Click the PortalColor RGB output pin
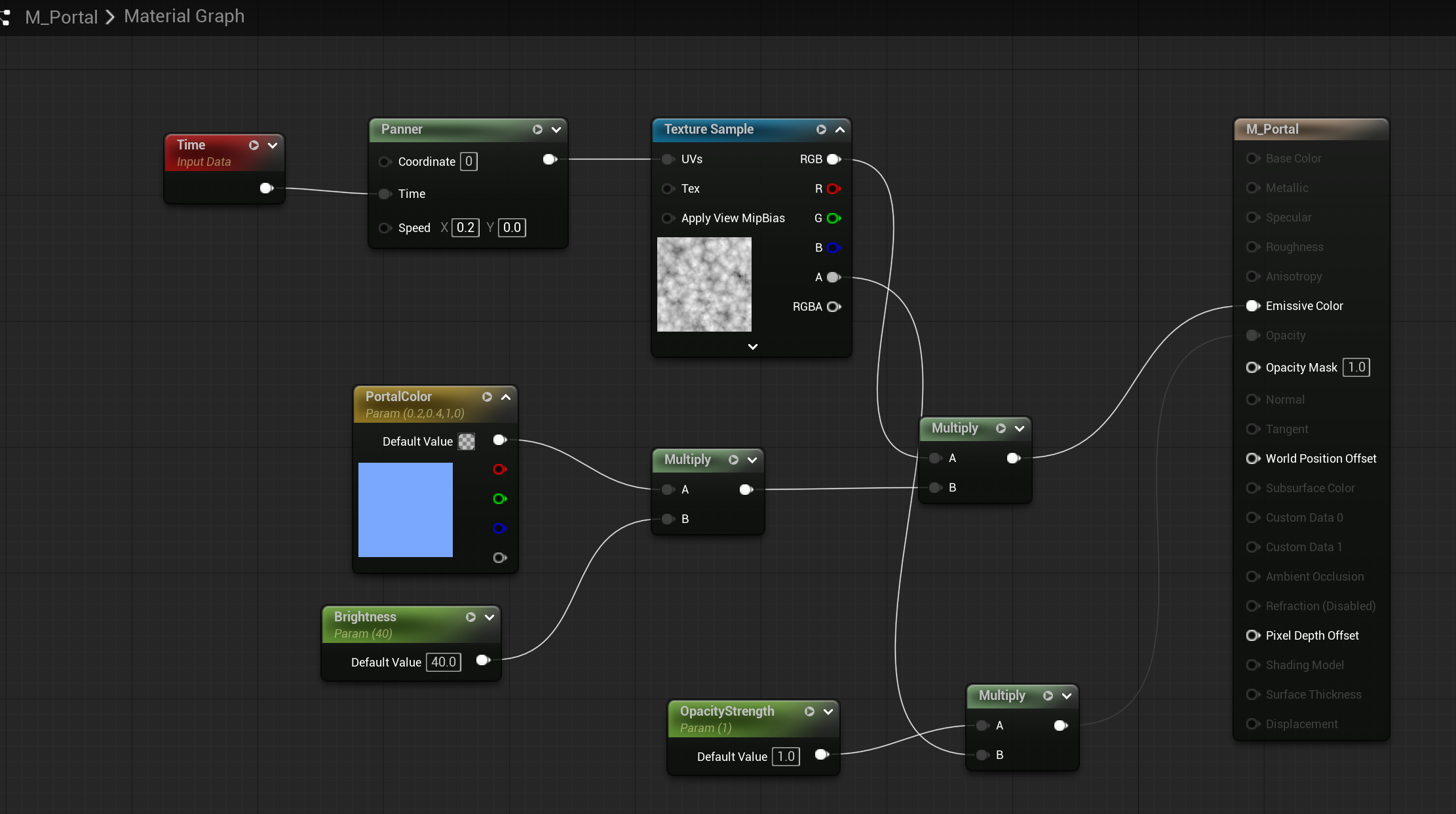This screenshot has width=1456, height=814. click(x=500, y=440)
